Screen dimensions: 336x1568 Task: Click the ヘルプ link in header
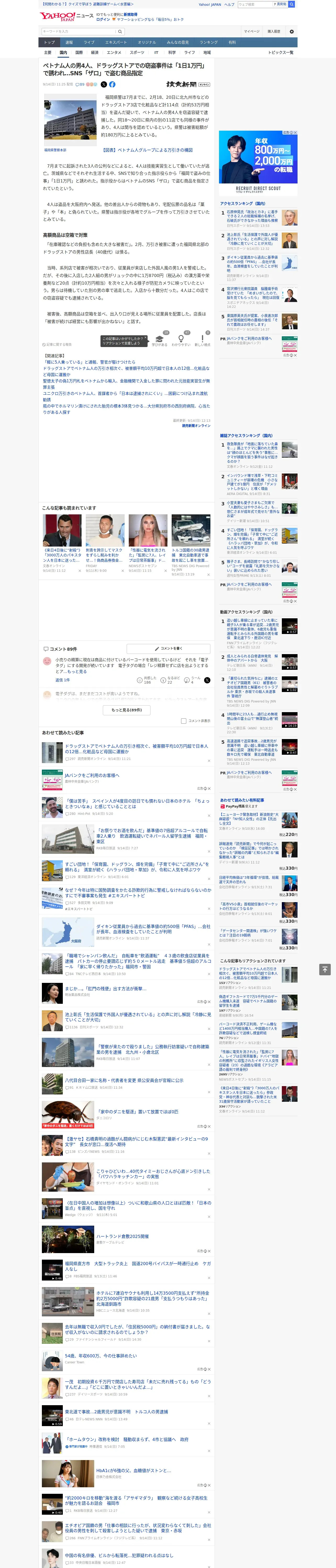point(229,4)
